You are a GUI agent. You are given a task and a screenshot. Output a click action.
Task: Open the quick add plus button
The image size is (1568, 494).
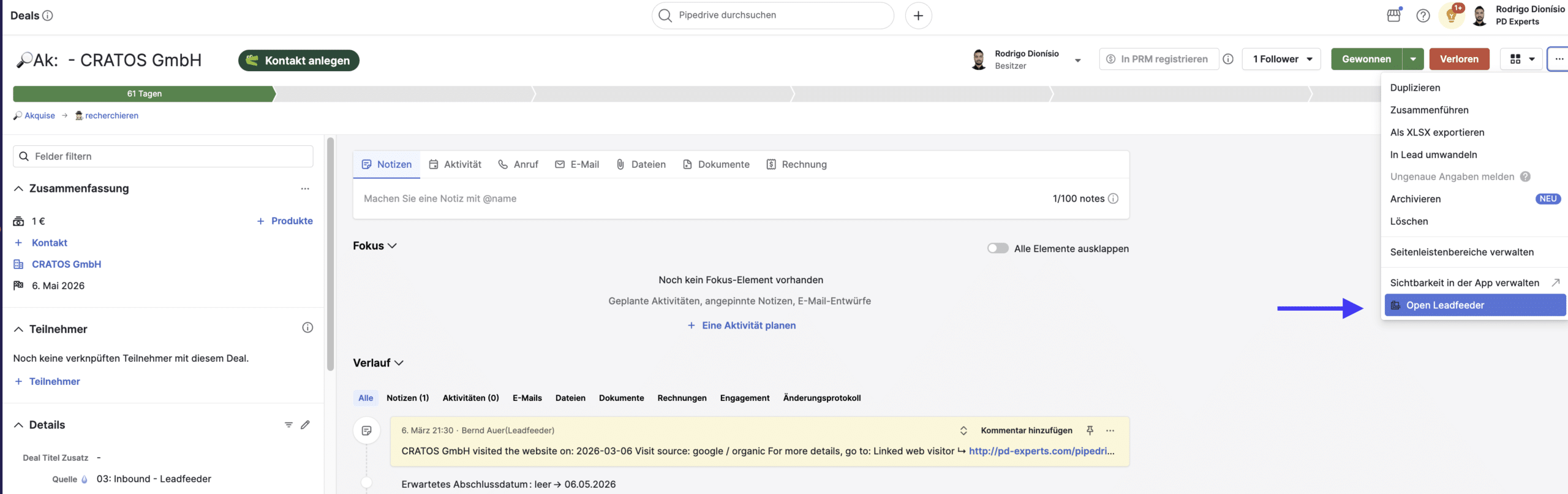918,15
